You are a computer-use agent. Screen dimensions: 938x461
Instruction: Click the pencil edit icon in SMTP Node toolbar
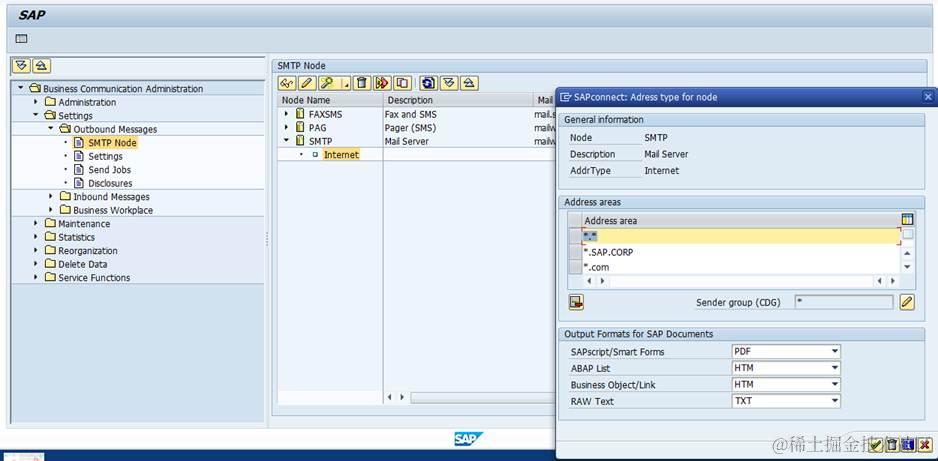pos(307,83)
